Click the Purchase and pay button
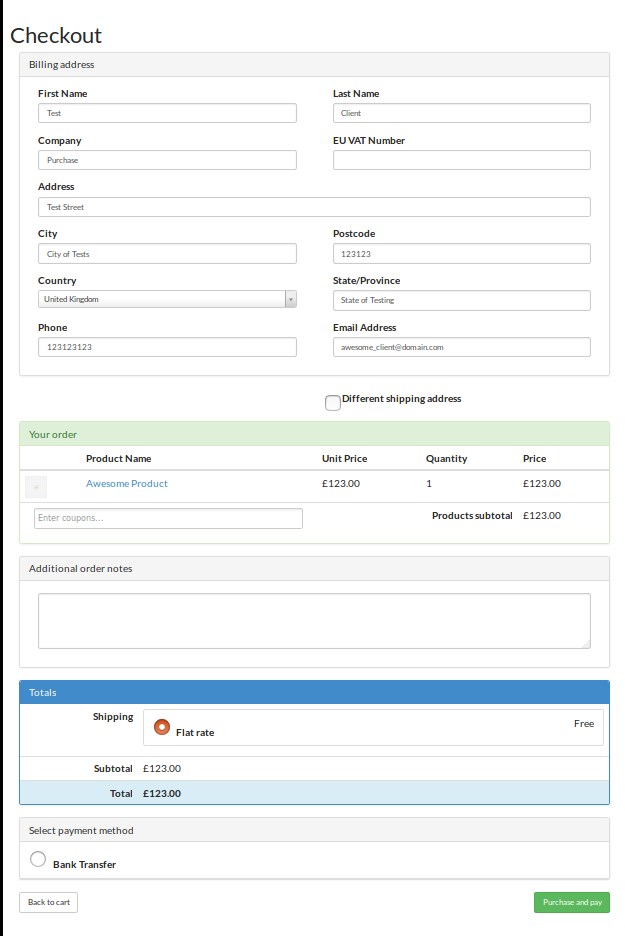Viewport: 625px width, 936px height. click(571, 902)
